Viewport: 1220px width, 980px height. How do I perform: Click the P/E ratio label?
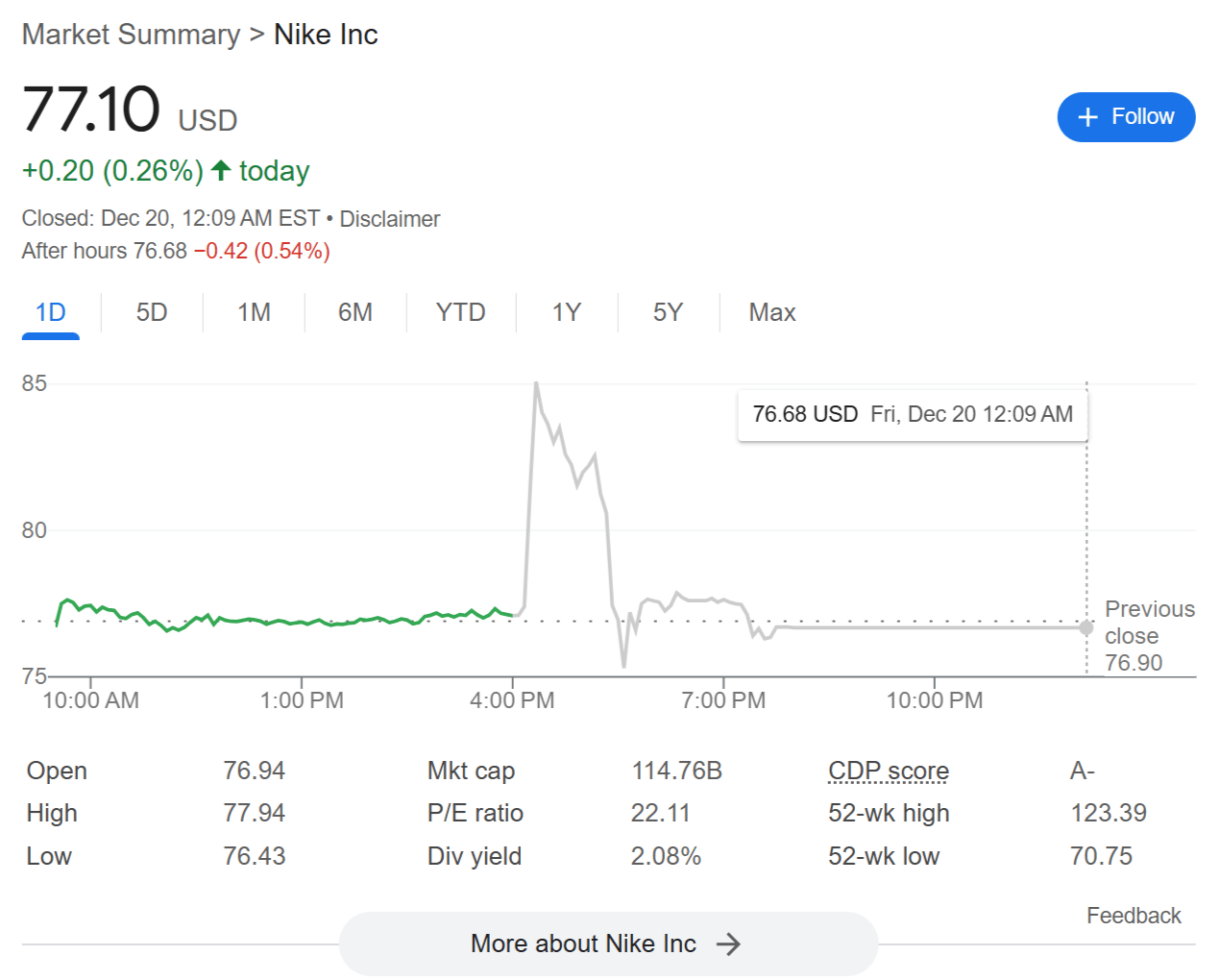tap(476, 814)
